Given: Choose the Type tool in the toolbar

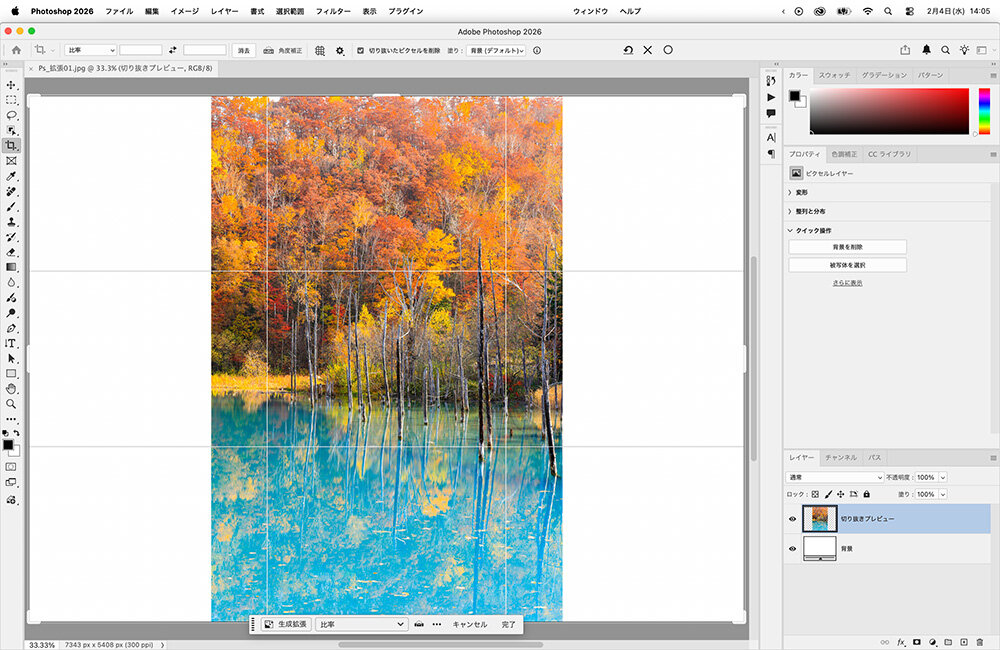Looking at the screenshot, I should (11, 343).
